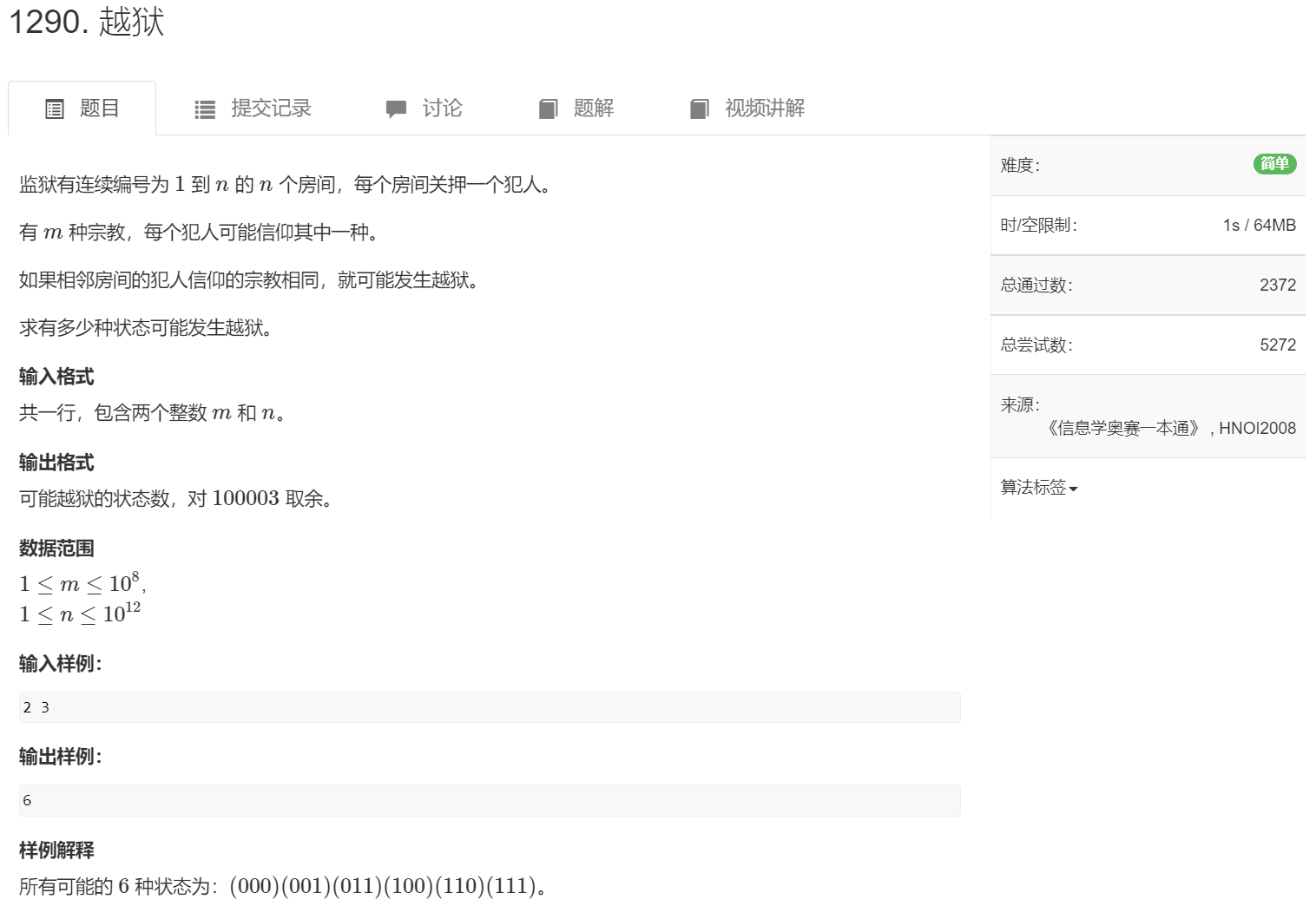Click the 难度 label

tap(1020, 166)
